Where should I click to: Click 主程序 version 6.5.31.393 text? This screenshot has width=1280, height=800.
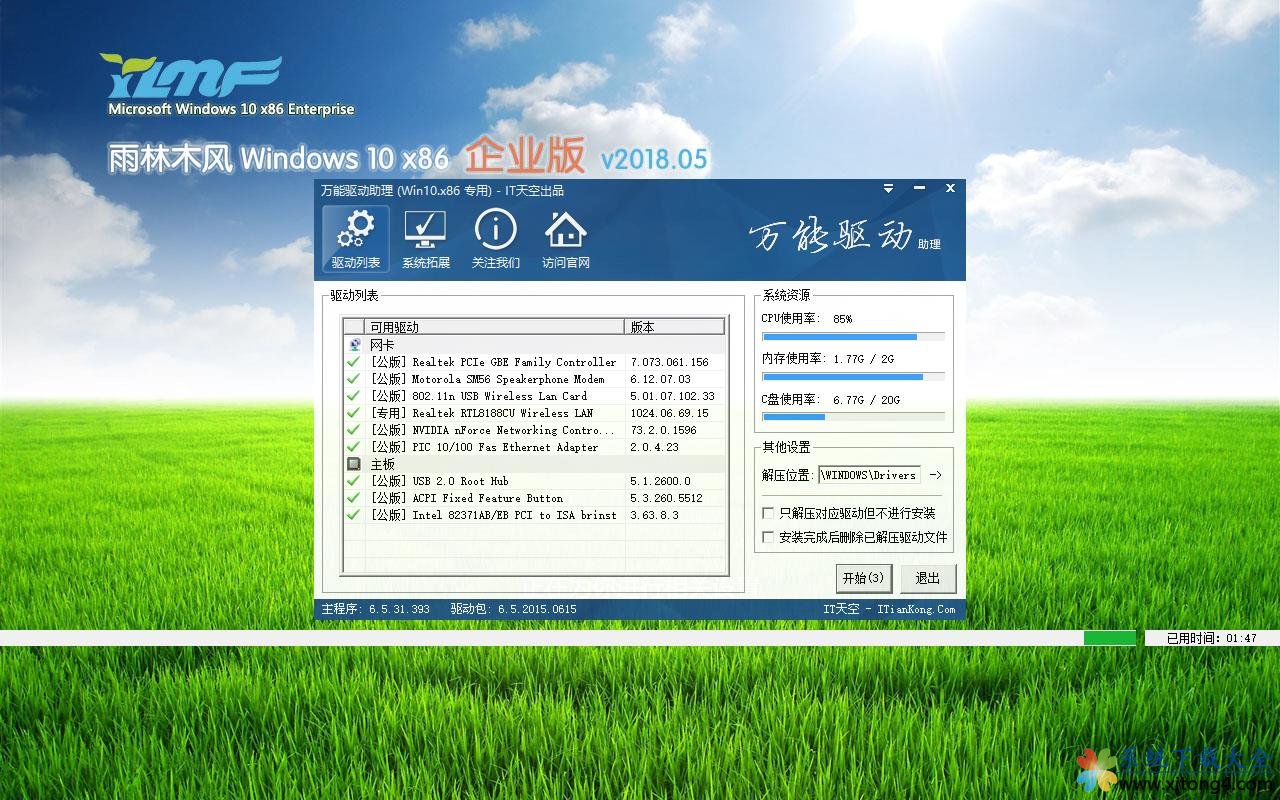tap(375, 609)
